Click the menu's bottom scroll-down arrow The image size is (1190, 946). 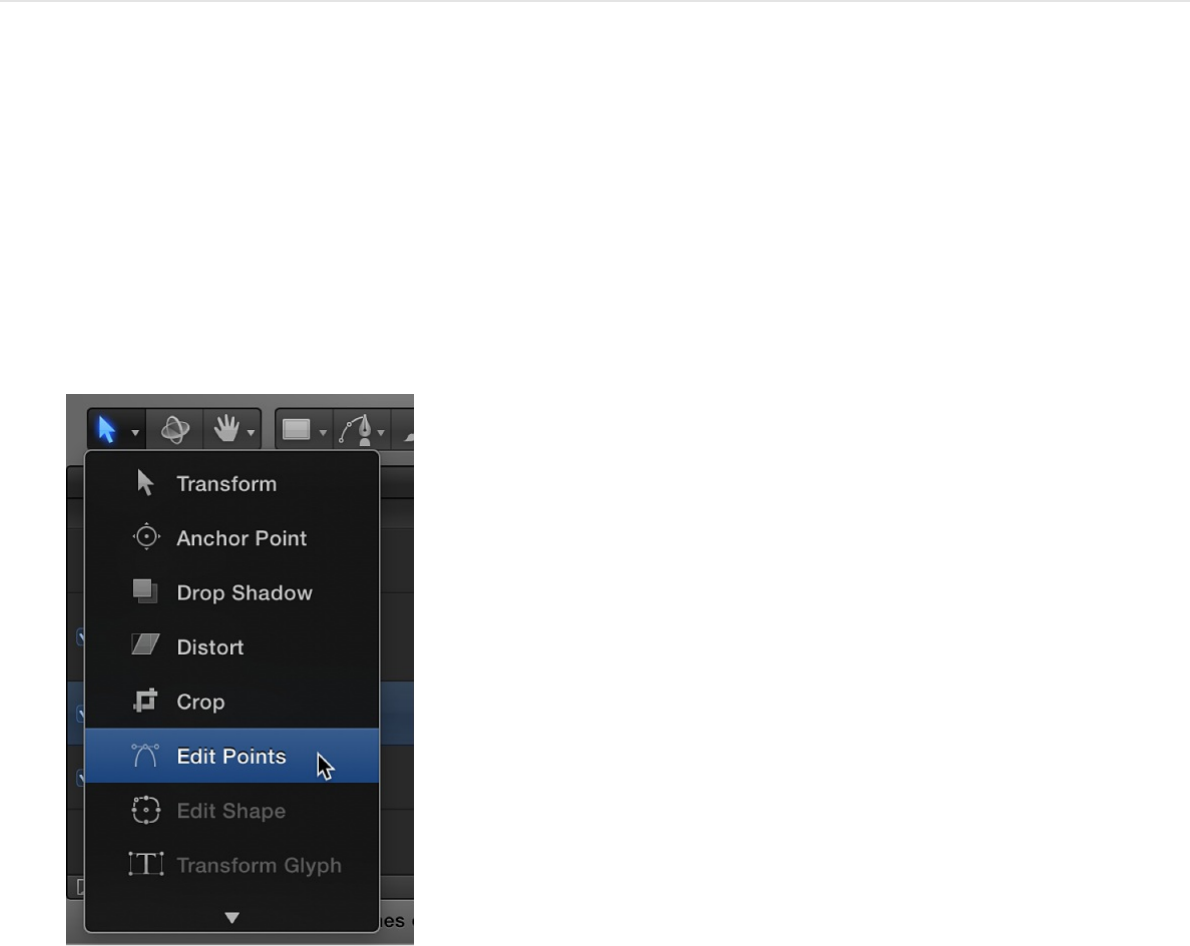click(x=232, y=918)
